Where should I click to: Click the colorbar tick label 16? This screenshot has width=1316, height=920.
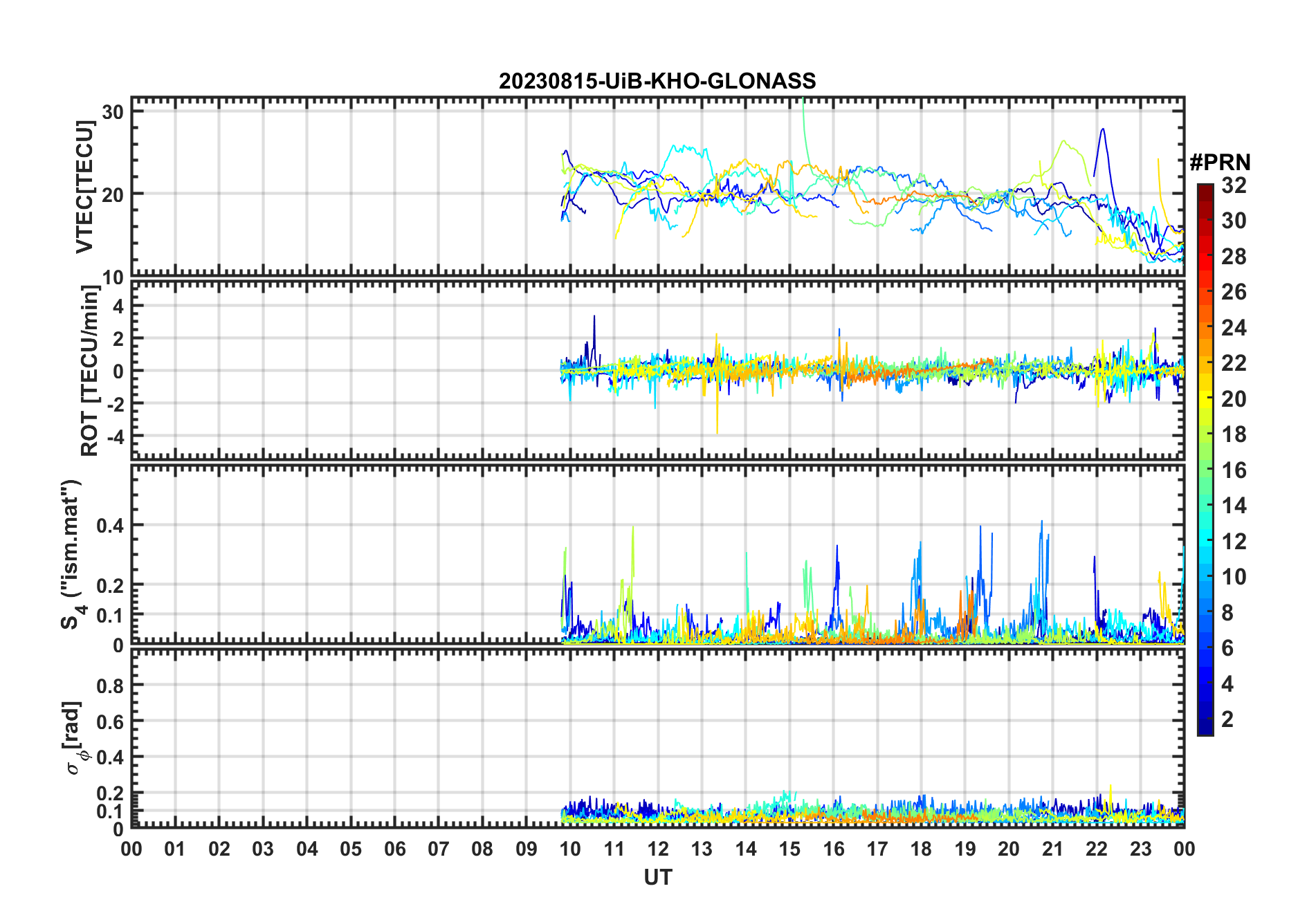[1234, 470]
